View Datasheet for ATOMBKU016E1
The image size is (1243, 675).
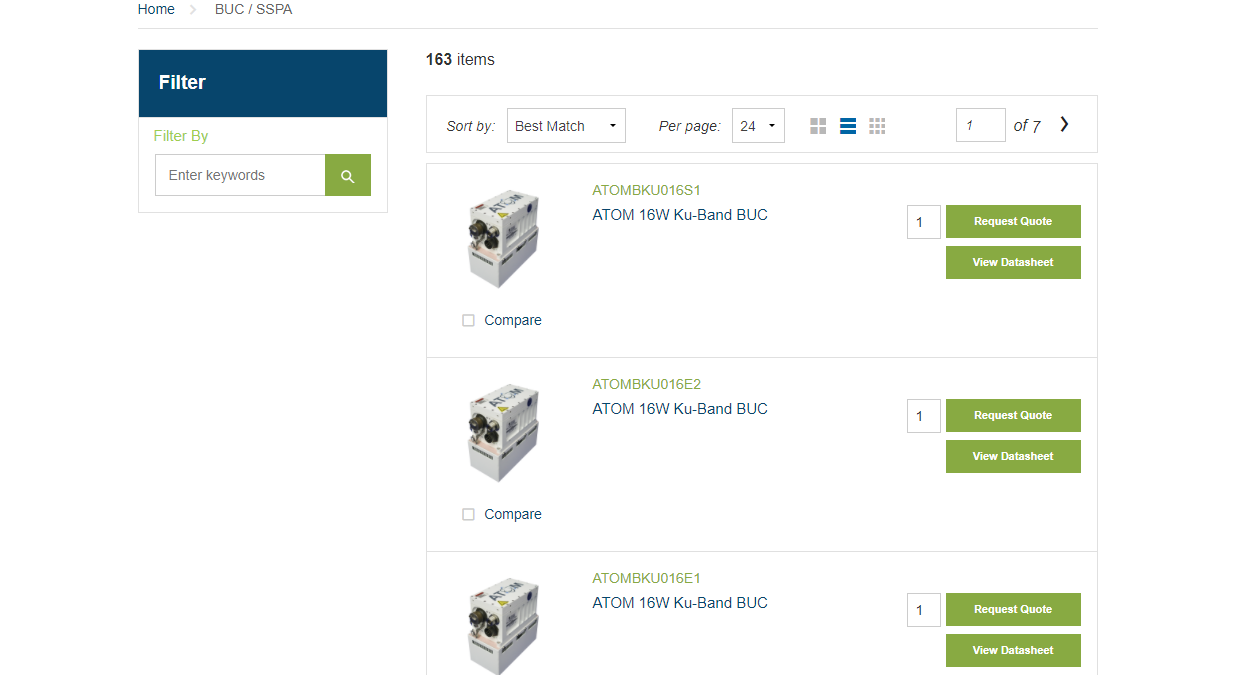1013,650
